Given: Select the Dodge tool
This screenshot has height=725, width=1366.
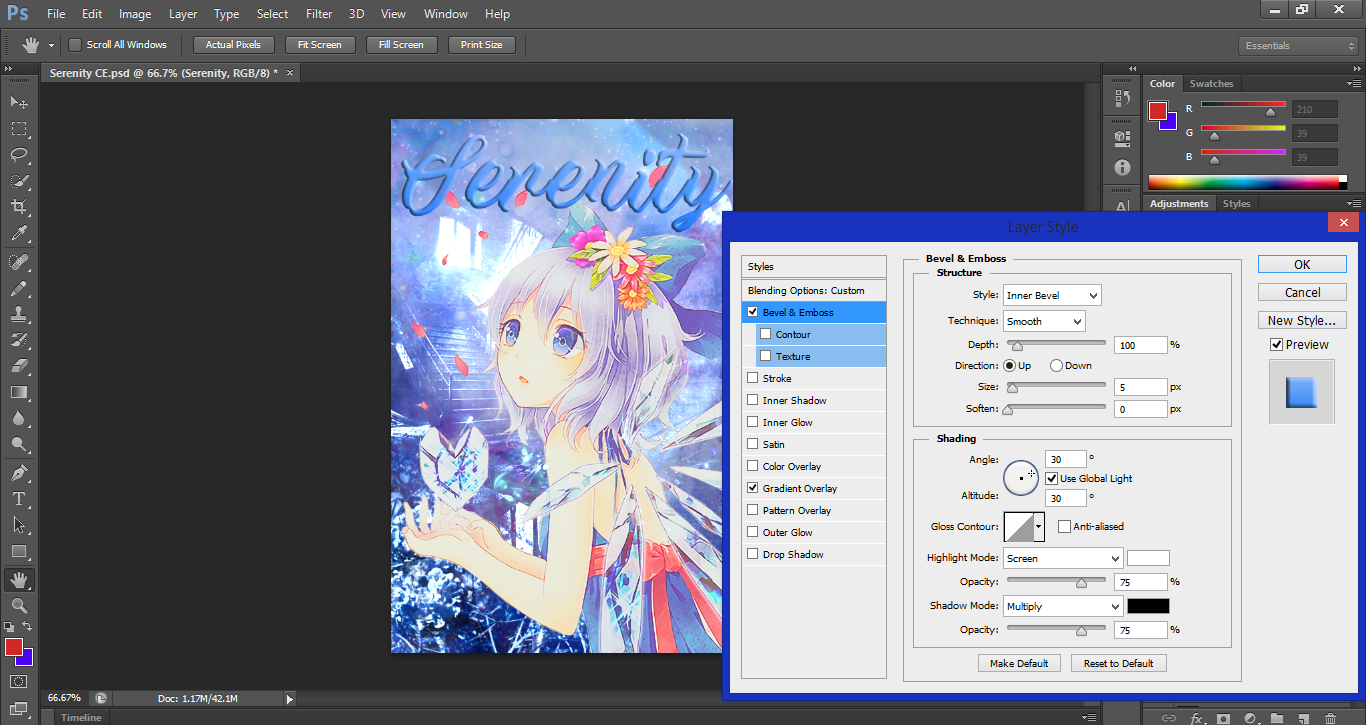Looking at the screenshot, I should [x=19, y=444].
